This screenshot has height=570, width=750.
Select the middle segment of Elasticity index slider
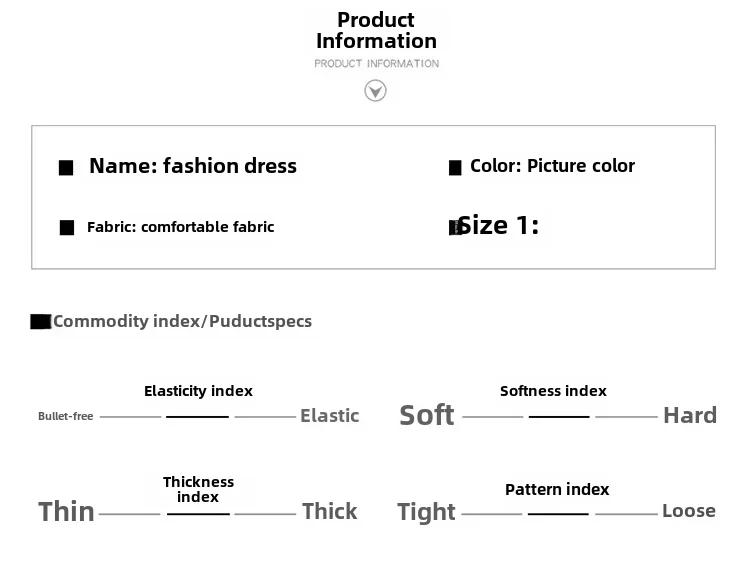[197, 417]
